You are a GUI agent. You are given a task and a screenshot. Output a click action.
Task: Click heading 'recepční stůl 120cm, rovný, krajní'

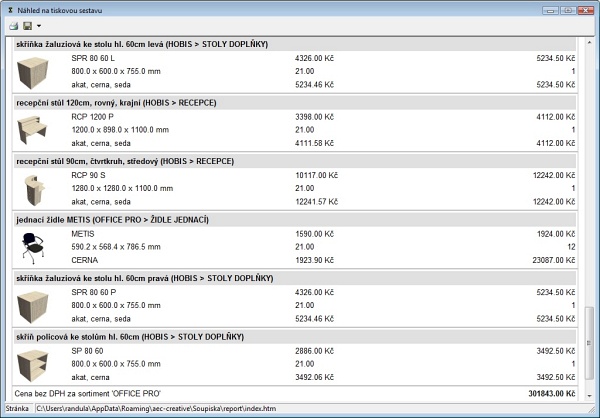(x=79, y=103)
